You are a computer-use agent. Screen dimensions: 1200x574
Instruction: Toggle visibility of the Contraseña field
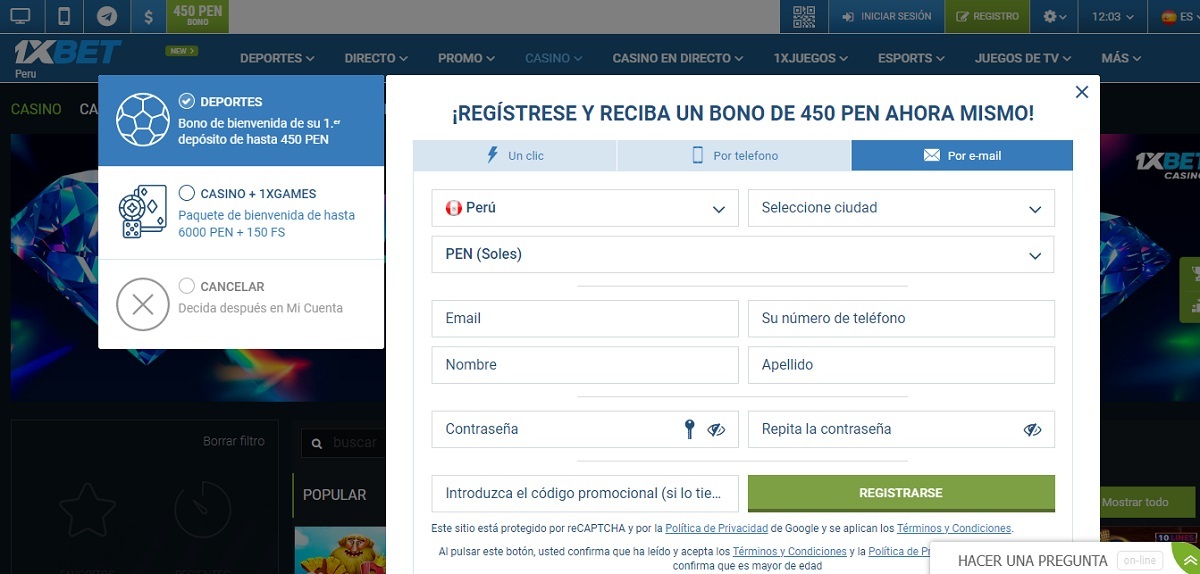pos(716,430)
